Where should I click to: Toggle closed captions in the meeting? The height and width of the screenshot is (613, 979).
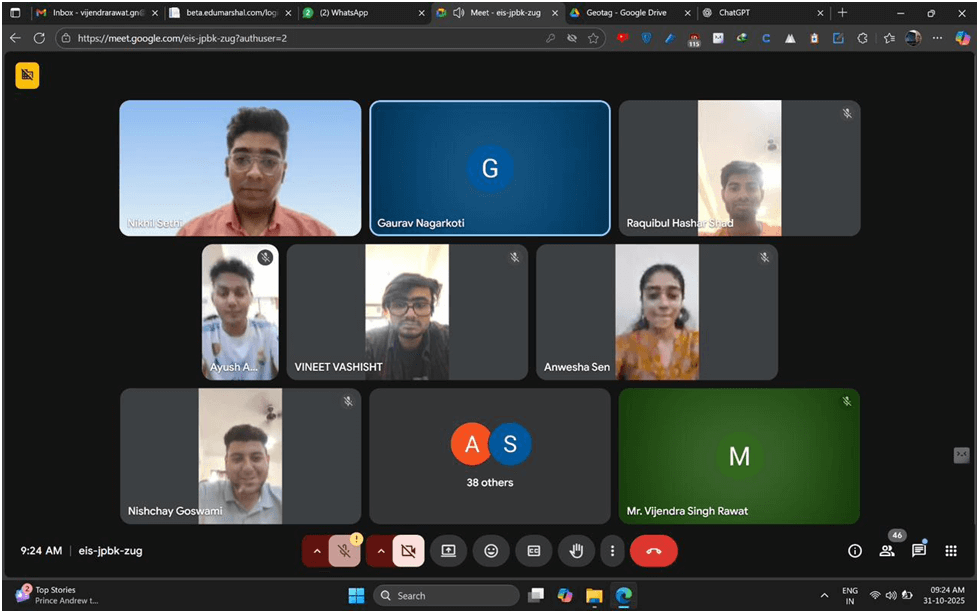(x=534, y=551)
